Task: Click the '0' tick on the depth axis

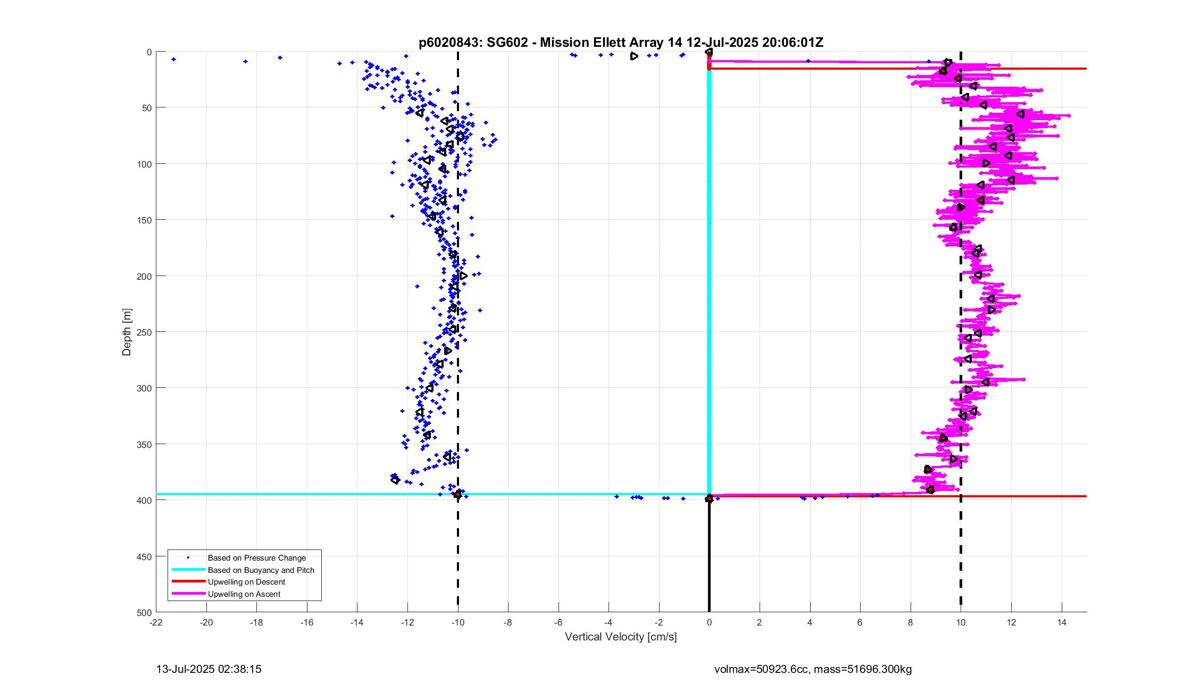Action: pos(148,52)
